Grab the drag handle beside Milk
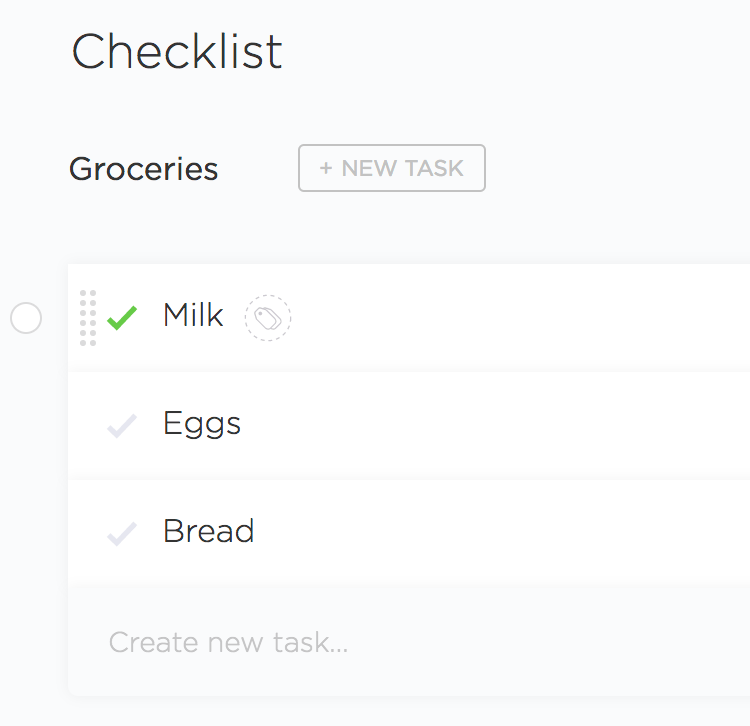The width and height of the screenshot is (750, 726). click(x=88, y=318)
